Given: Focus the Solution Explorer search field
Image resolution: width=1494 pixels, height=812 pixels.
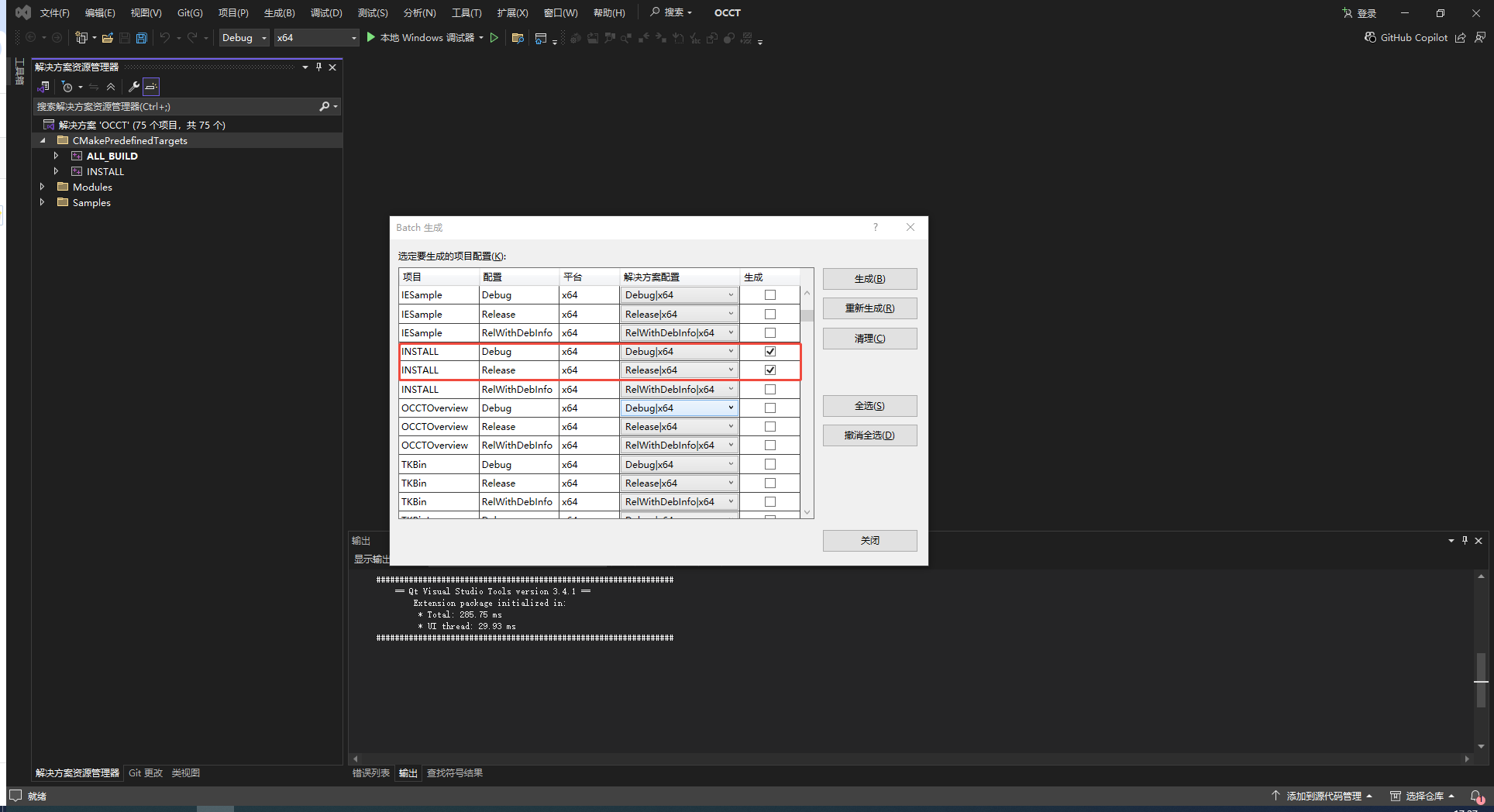Looking at the screenshot, I should (x=177, y=106).
